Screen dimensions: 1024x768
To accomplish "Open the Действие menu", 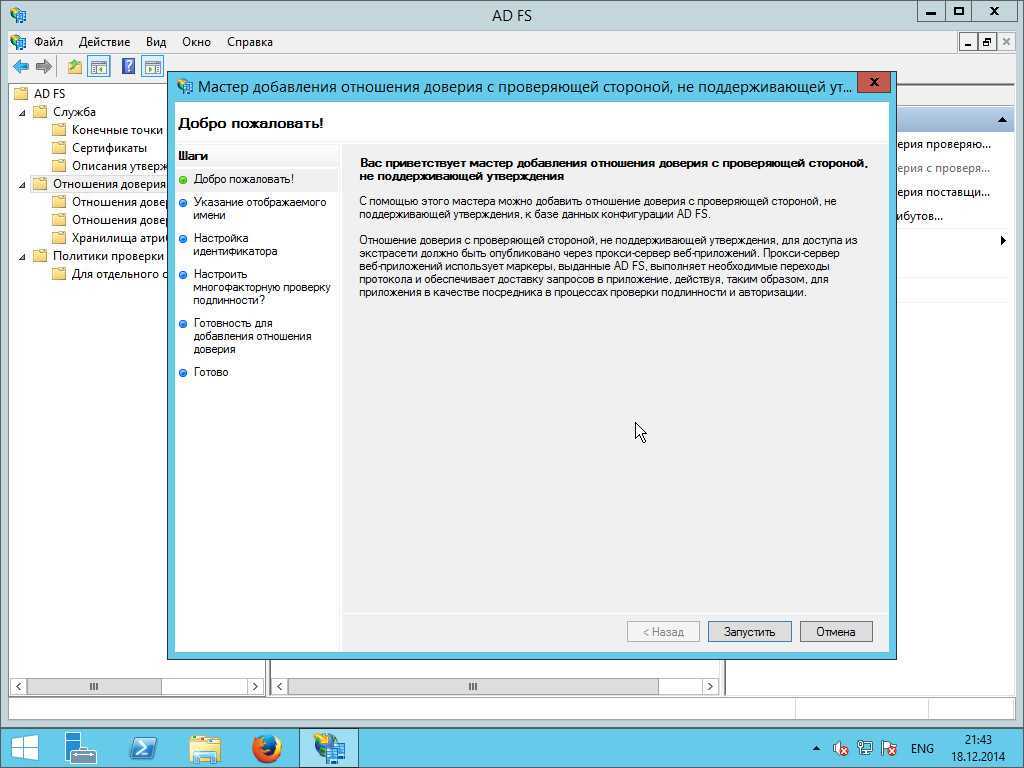I will 104,42.
